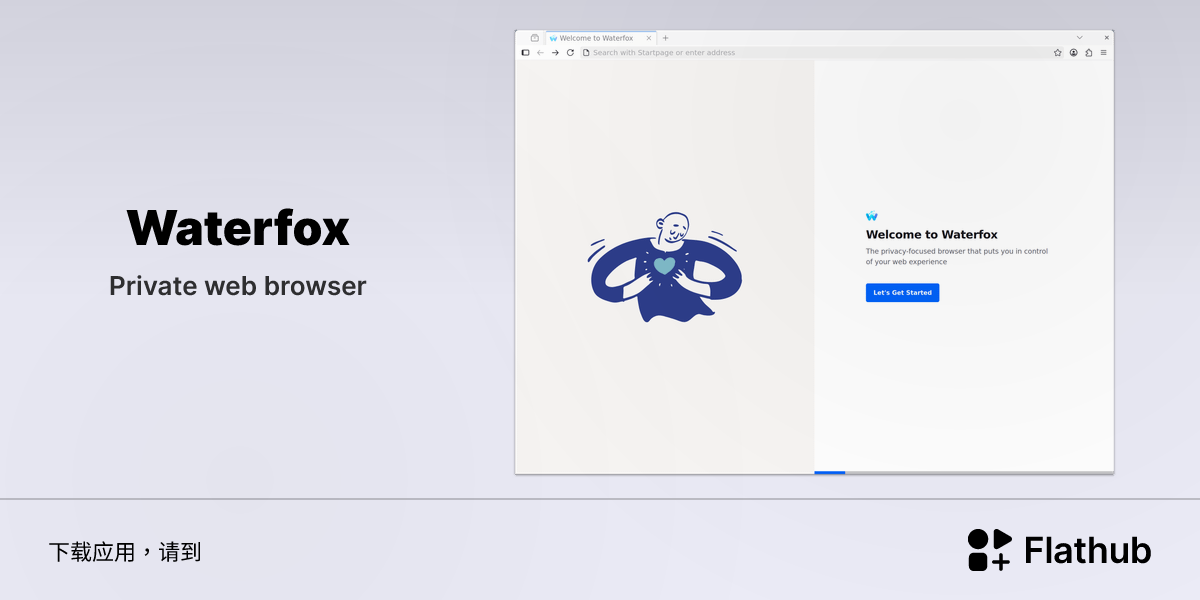1200x600 pixels.
Task: Bookmark this page with the star icon
Action: tap(1057, 52)
